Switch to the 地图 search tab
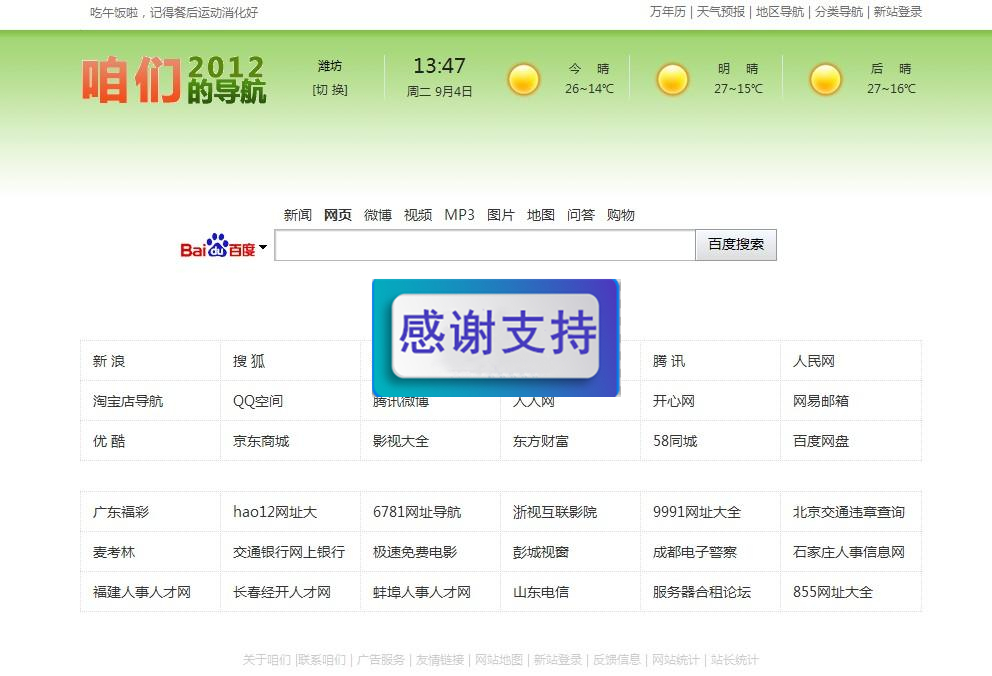Viewport: 992px width, 676px height. [x=540, y=215]
